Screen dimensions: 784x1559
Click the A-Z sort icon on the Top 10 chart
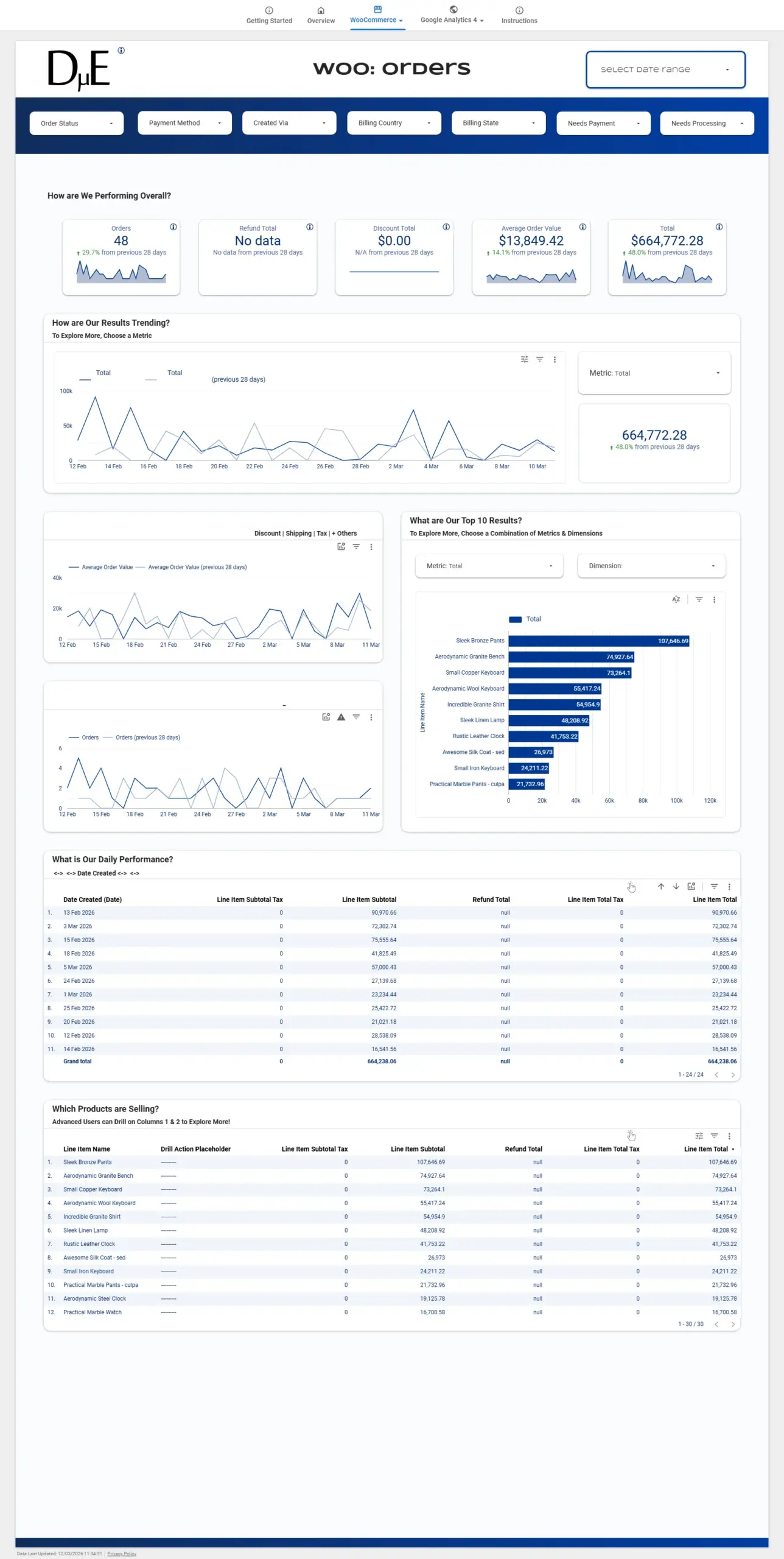(676, 600)
